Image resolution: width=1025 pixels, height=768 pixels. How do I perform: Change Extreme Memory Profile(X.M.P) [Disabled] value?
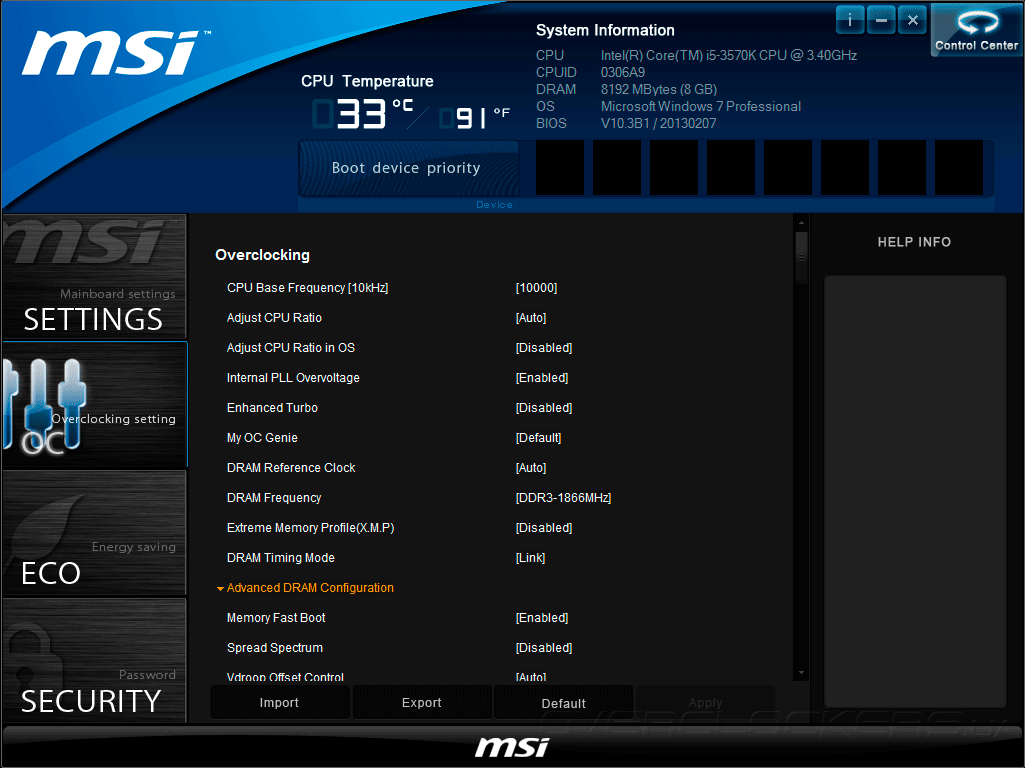click(544, 528)
